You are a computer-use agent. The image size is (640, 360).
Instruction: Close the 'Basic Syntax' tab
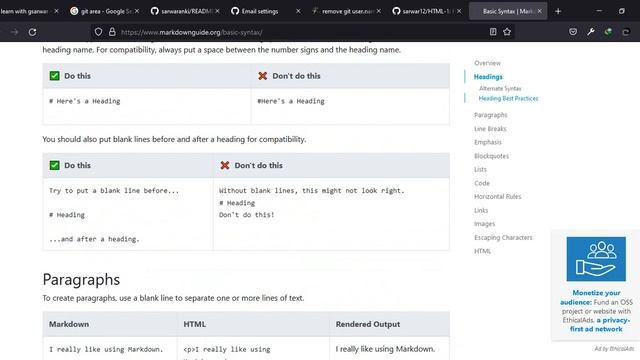540,11
